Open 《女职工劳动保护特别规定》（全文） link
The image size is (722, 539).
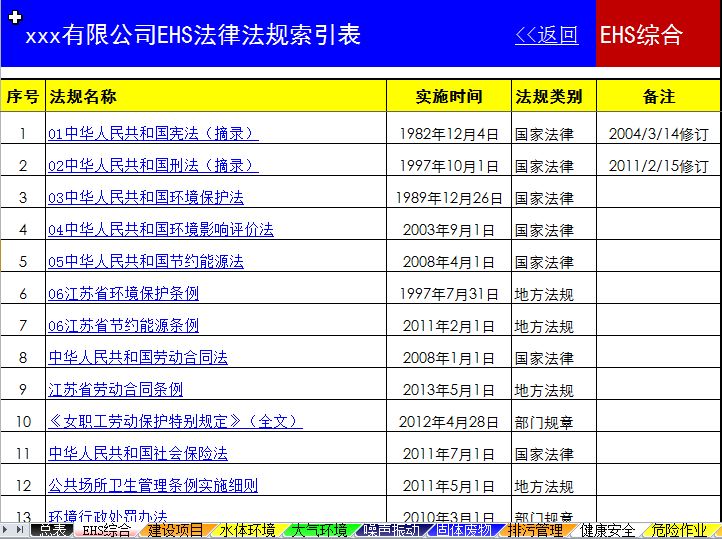[174, 421]
